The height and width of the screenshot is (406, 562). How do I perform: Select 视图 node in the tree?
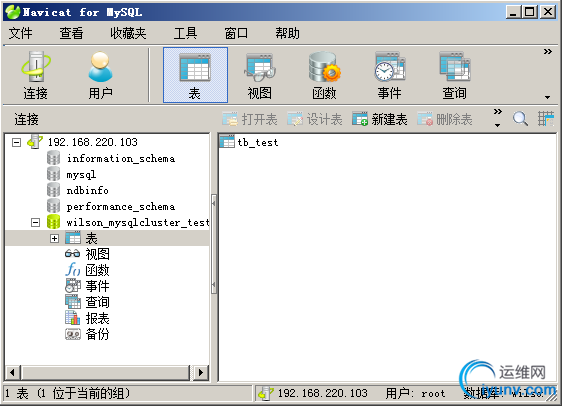click(x=97, y=254)
